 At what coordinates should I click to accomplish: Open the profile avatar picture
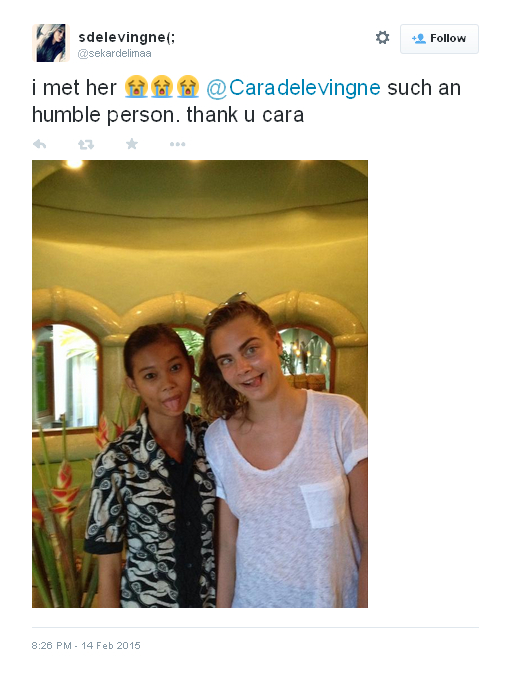[x=51, y=43]
